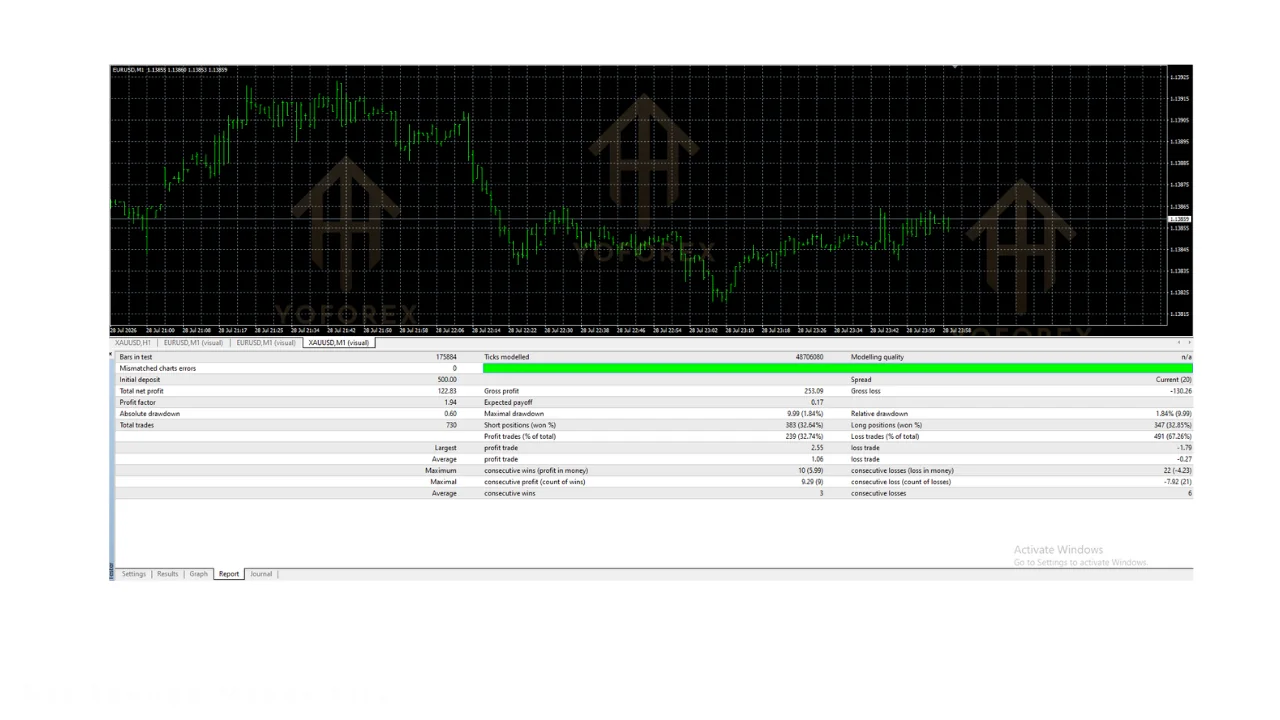Select the XAUUSD,M1 (visual) chart tab
This screenshot has width=1280, height=720.
[339, 343]
